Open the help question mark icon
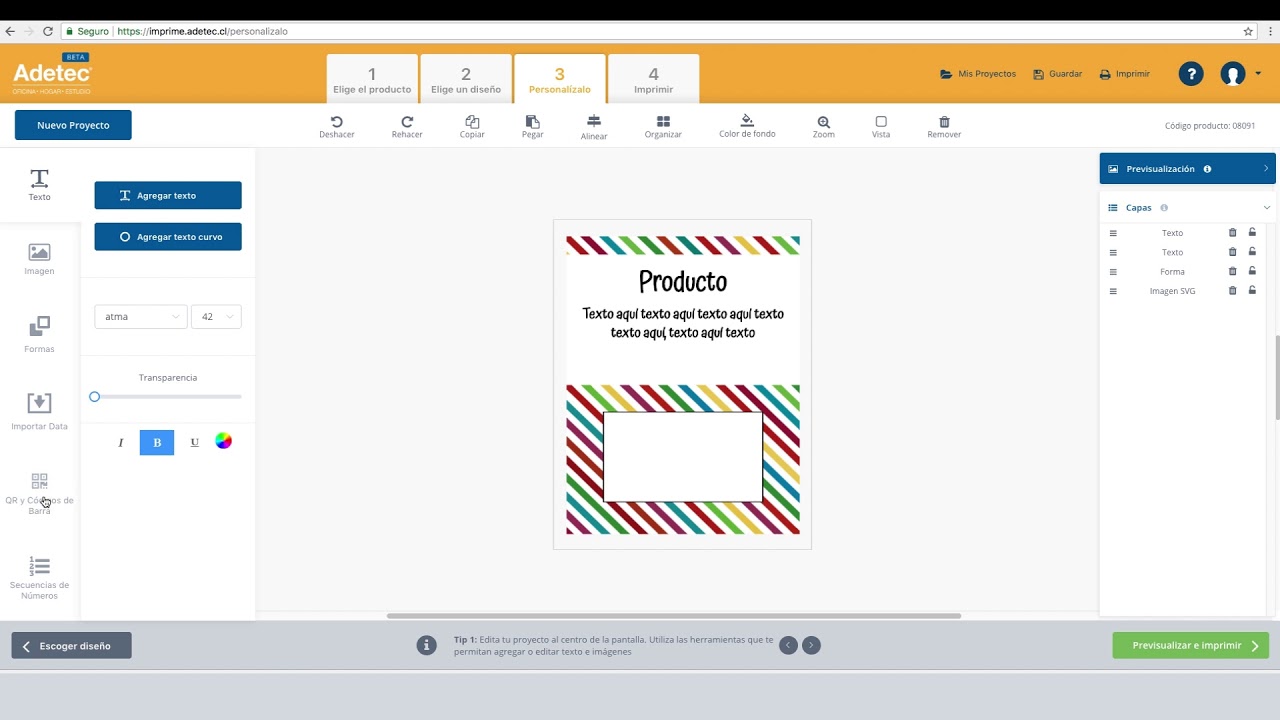The image size is (1280, 720). click(x=1191, y=74)
